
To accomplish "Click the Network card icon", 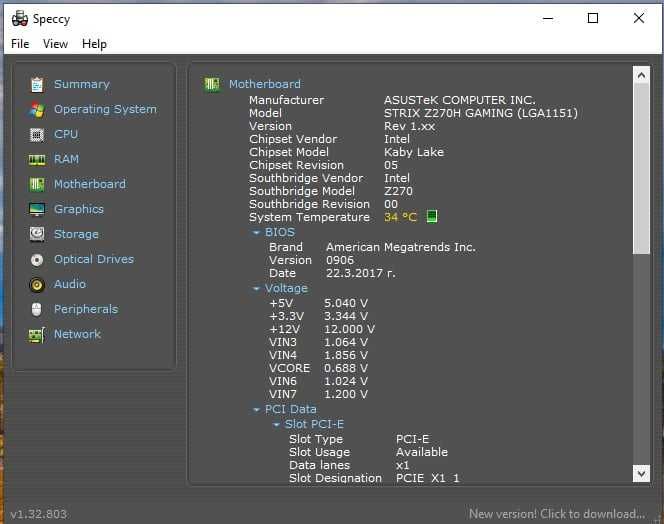I will click(x=37, y=335).
